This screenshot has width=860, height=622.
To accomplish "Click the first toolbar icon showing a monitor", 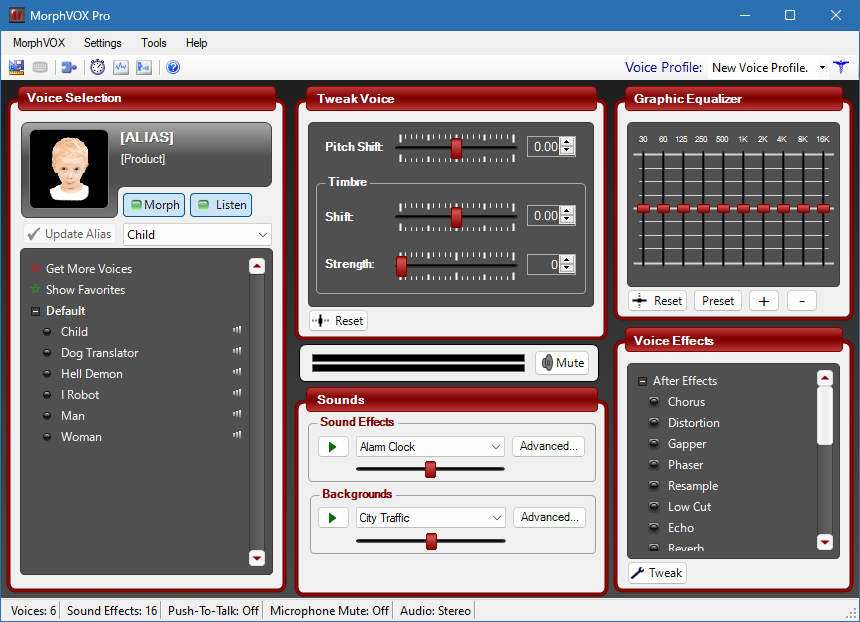I will tap(16, 67).
